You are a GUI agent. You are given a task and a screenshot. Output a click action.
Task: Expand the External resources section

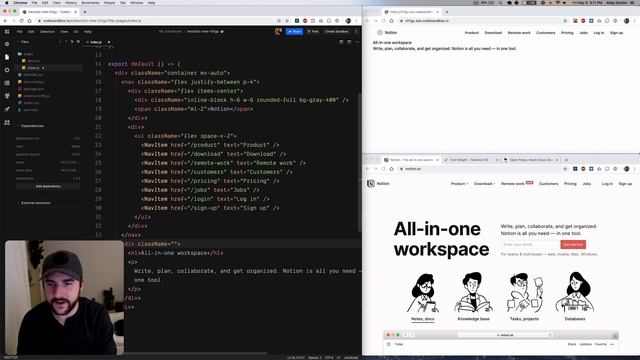click(36, 203)
